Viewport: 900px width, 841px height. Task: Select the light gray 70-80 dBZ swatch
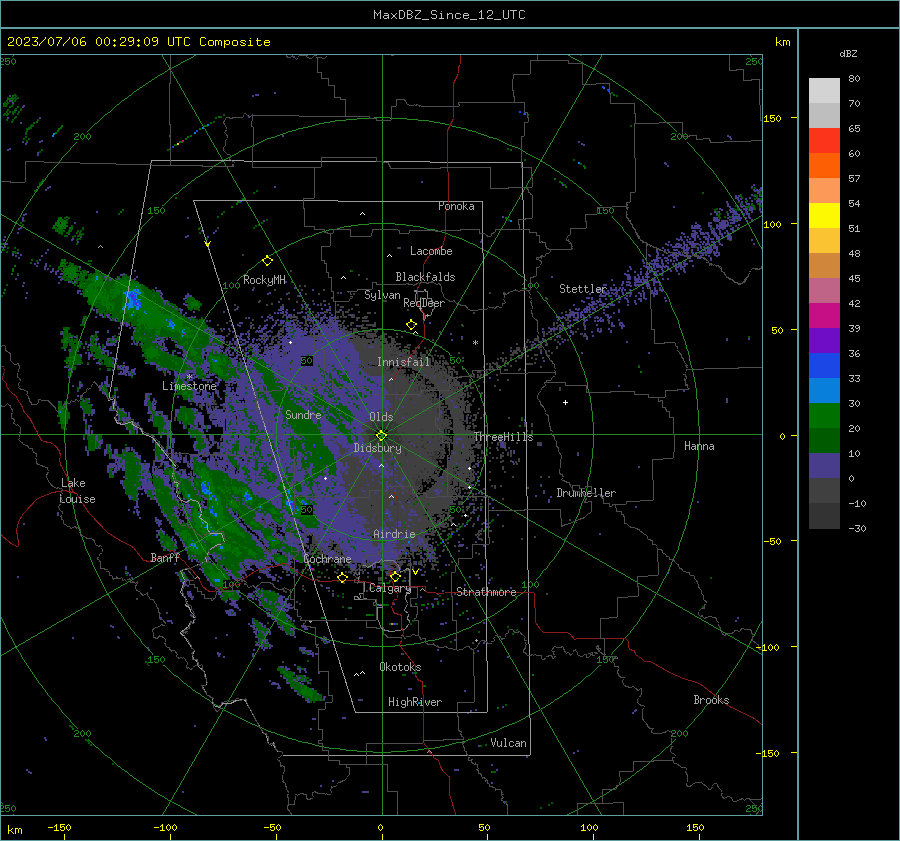824,91
